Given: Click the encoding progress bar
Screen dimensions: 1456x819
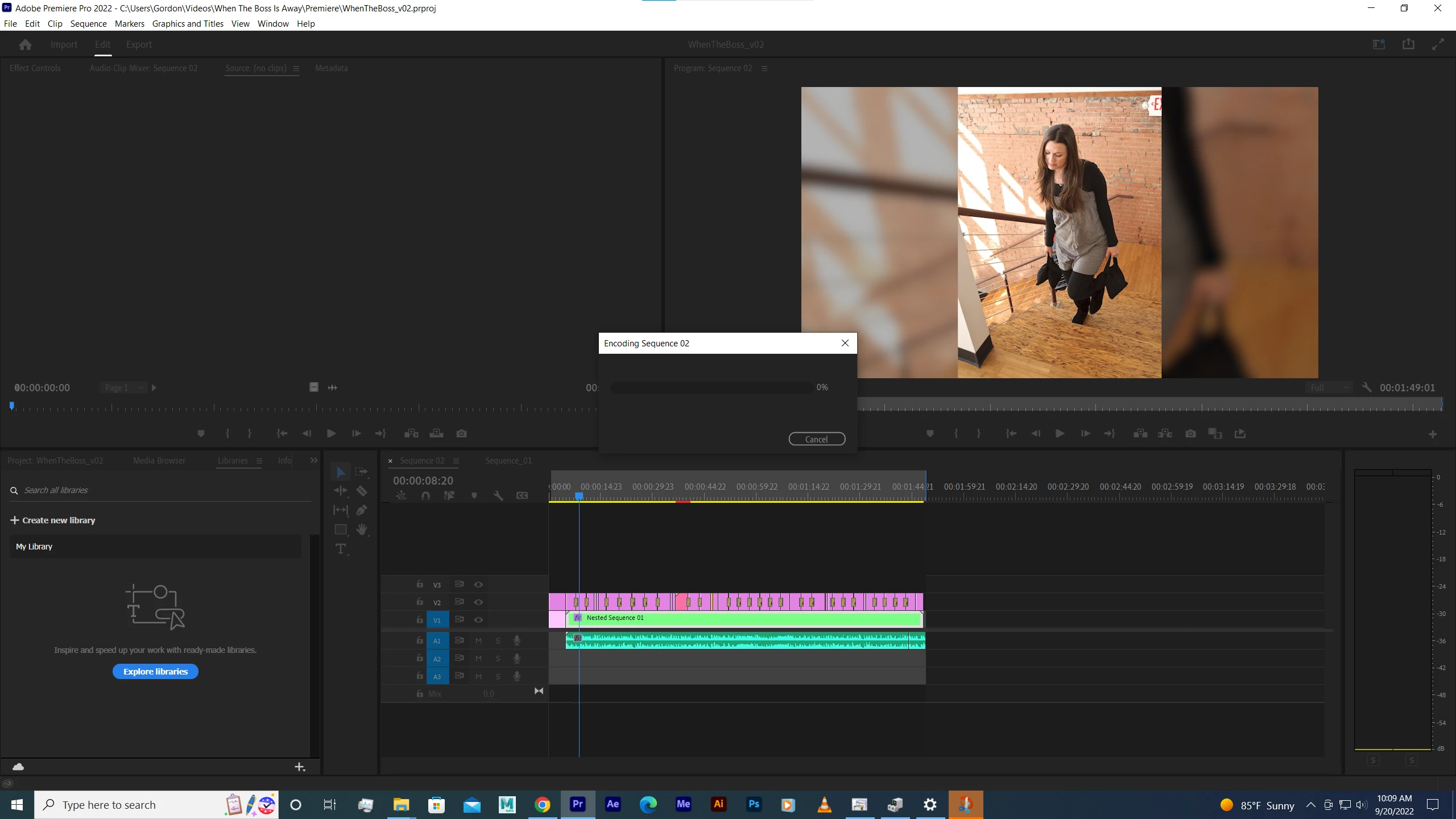Looking at the screenshot, I should [711, 387].
